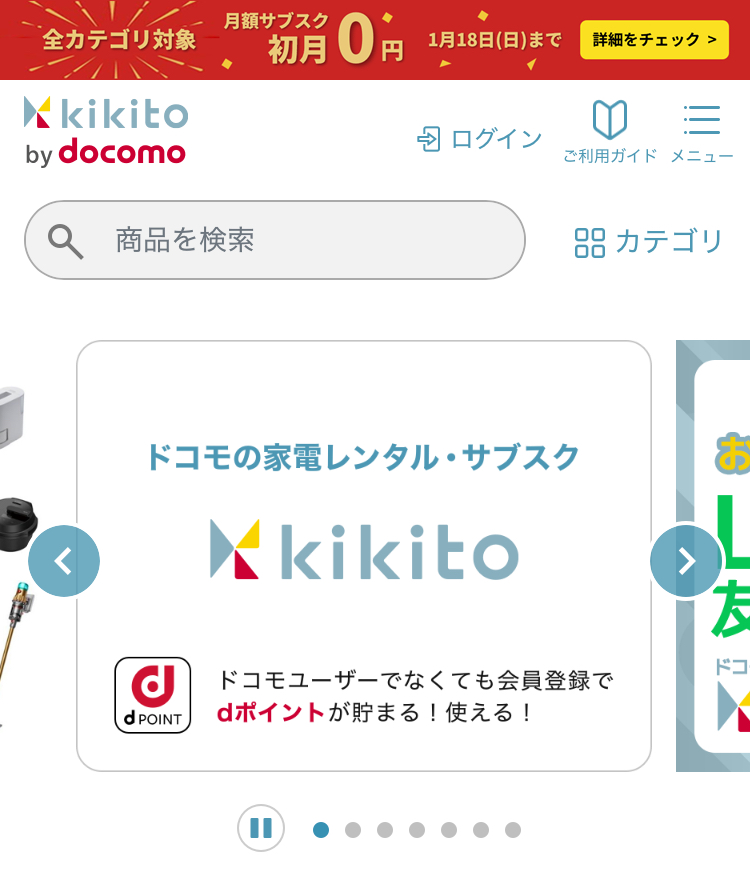Select the second carousel dot indicator
750x883 pixels.
tap(353, 830)
